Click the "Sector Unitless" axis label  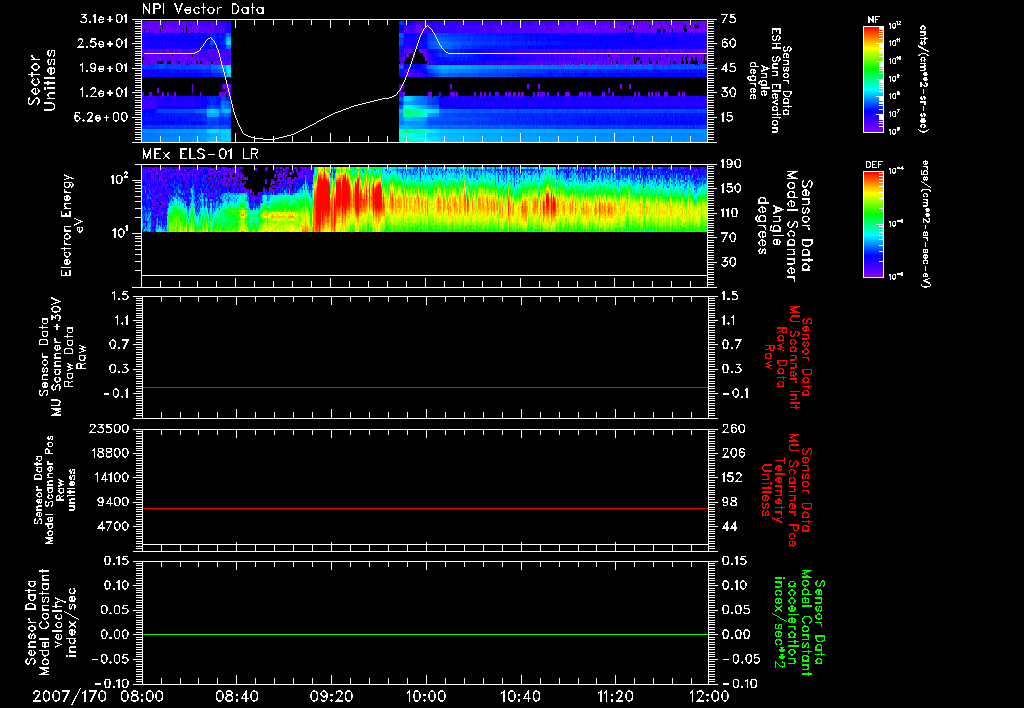[x=42, y=81]
